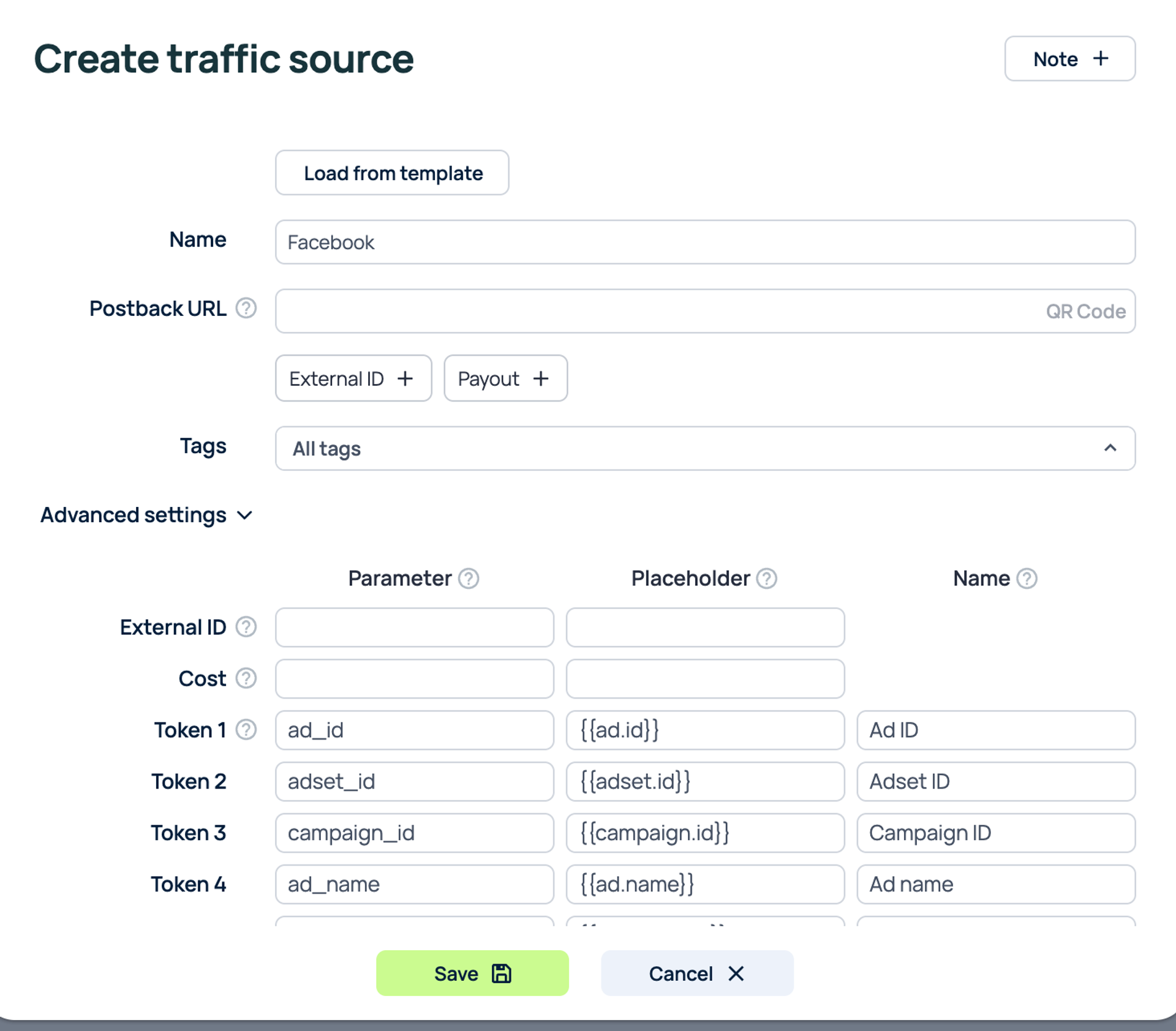The image size is (1176, 1031).
Task: Open help icon next to Cost row
Action: pyautogui.click(x=246, y=678)
